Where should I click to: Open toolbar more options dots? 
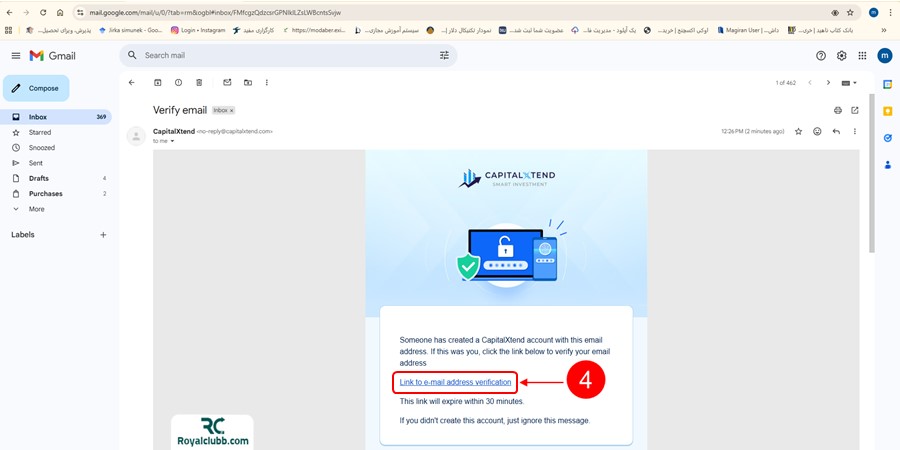[x=266, y=83]
